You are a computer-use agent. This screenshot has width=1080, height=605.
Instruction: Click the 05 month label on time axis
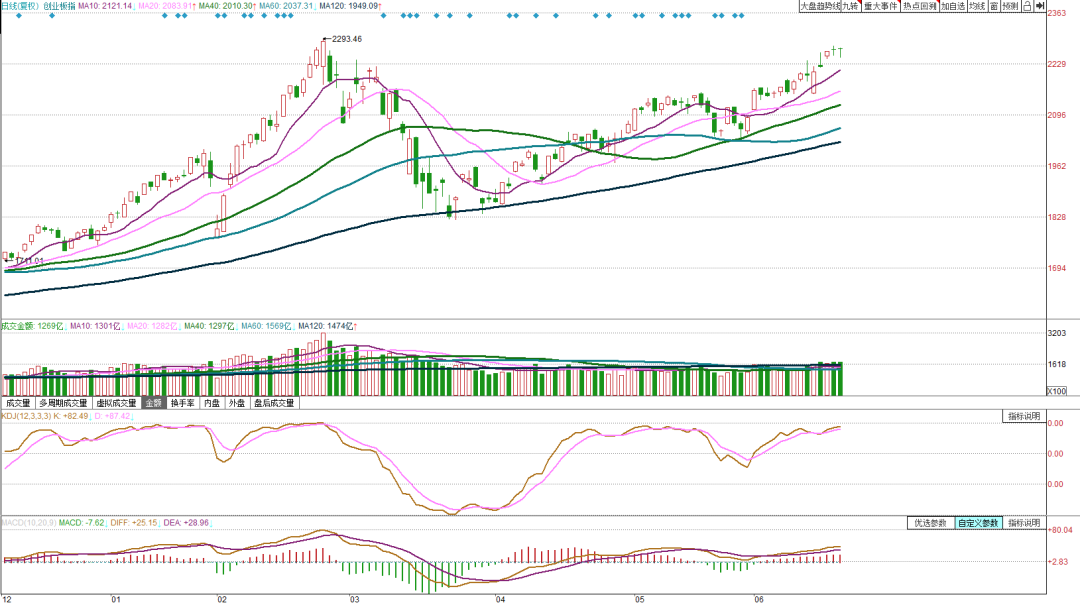point(640,599)
